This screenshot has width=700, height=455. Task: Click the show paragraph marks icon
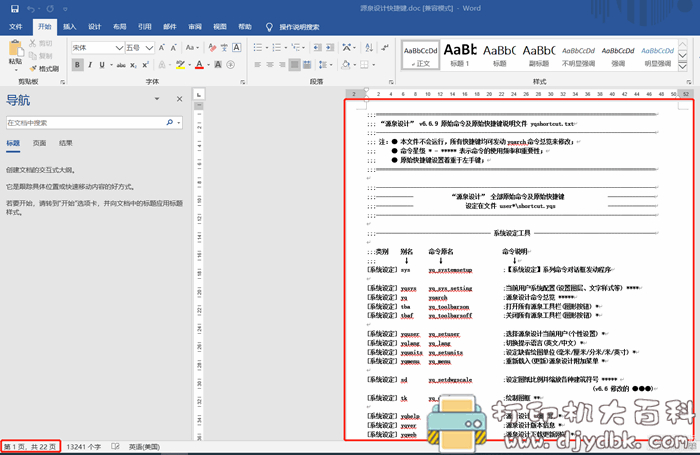tap(384, 47)
